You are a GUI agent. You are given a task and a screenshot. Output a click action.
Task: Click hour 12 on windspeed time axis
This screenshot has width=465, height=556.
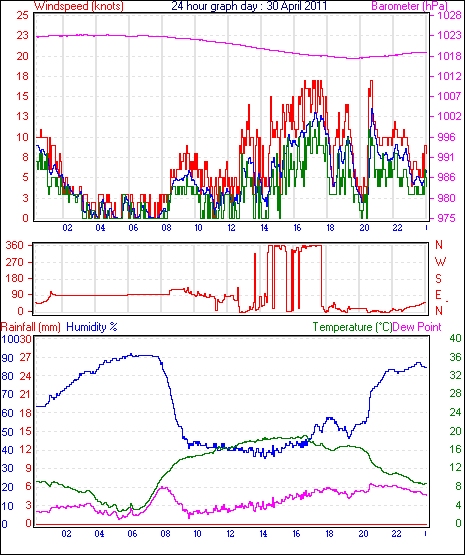click(231, 227)
